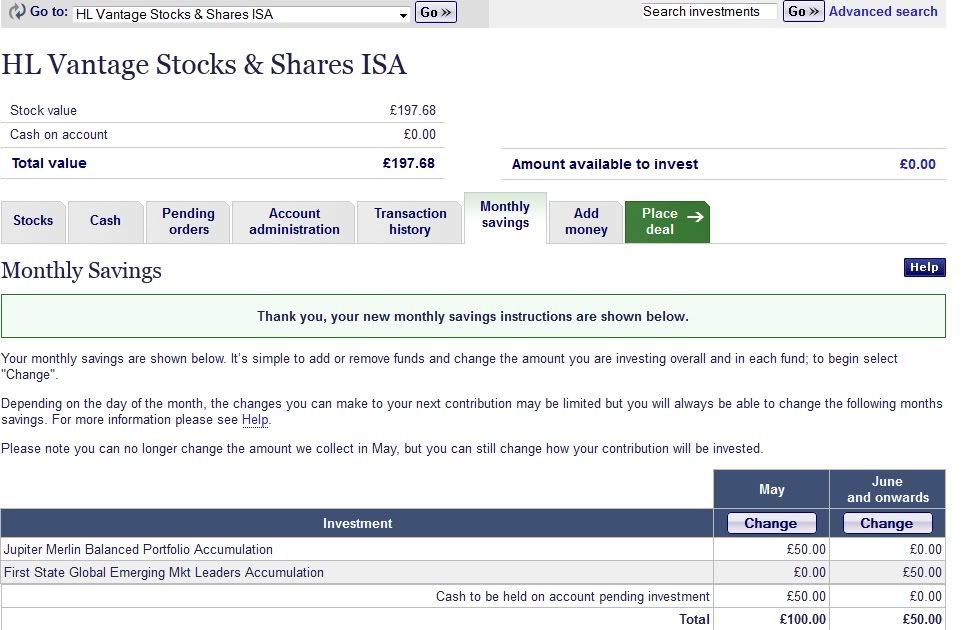Viewport: 965px width, 630px height.
Task: Click the Investment column header
Action: [357, 524]
